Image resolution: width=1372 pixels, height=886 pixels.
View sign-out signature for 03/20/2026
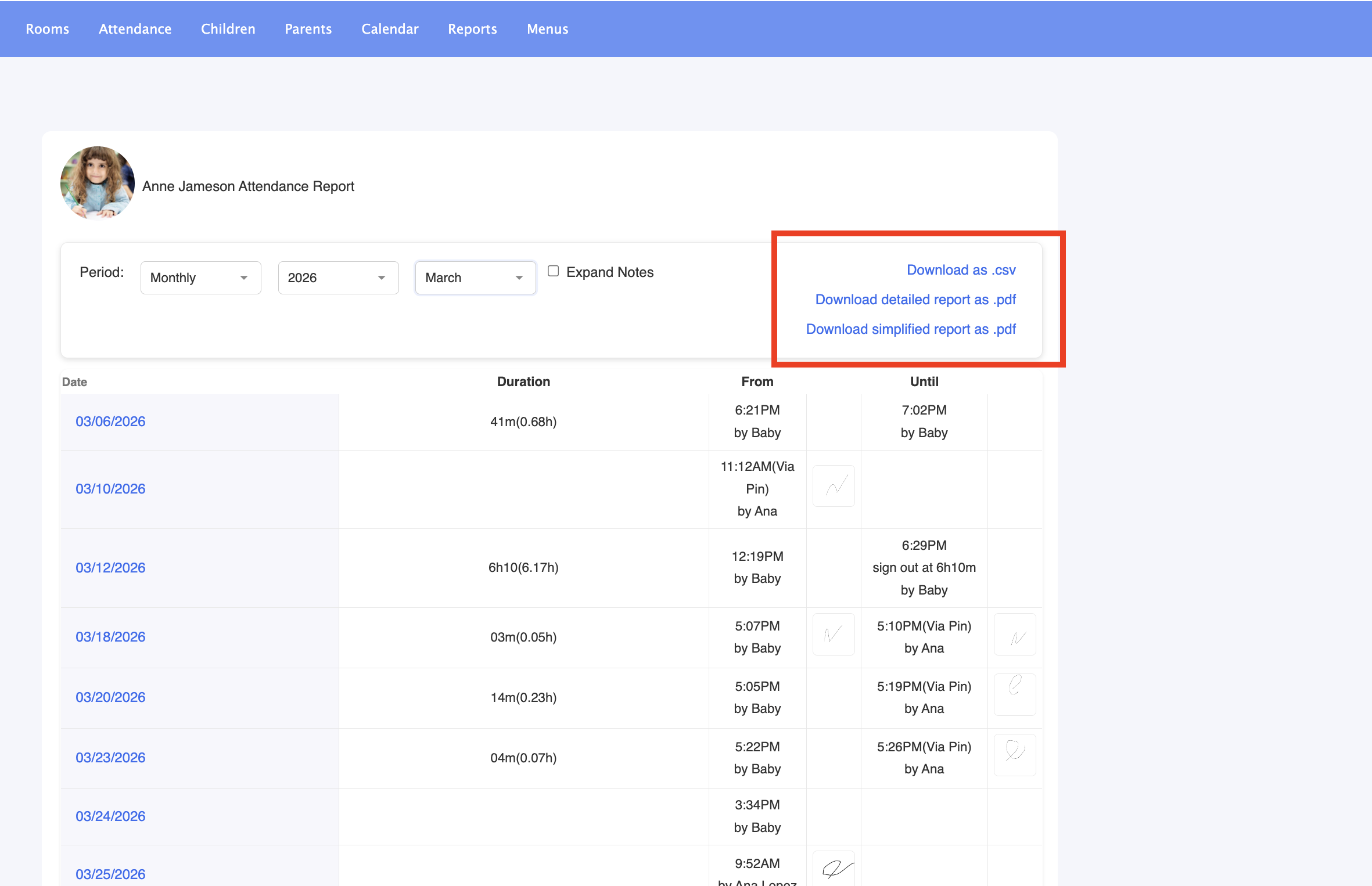pyautogui.click(x=1014, y=694)
